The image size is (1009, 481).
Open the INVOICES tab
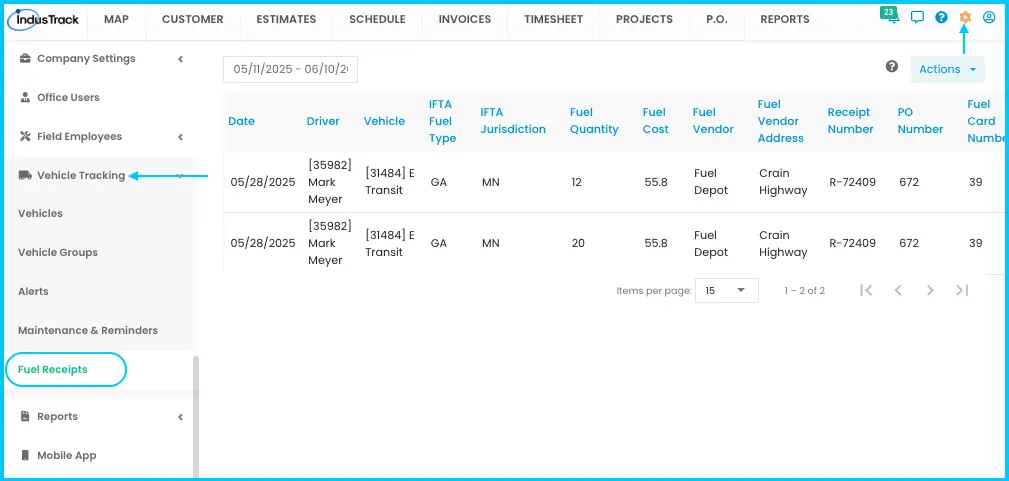(465, 19)
